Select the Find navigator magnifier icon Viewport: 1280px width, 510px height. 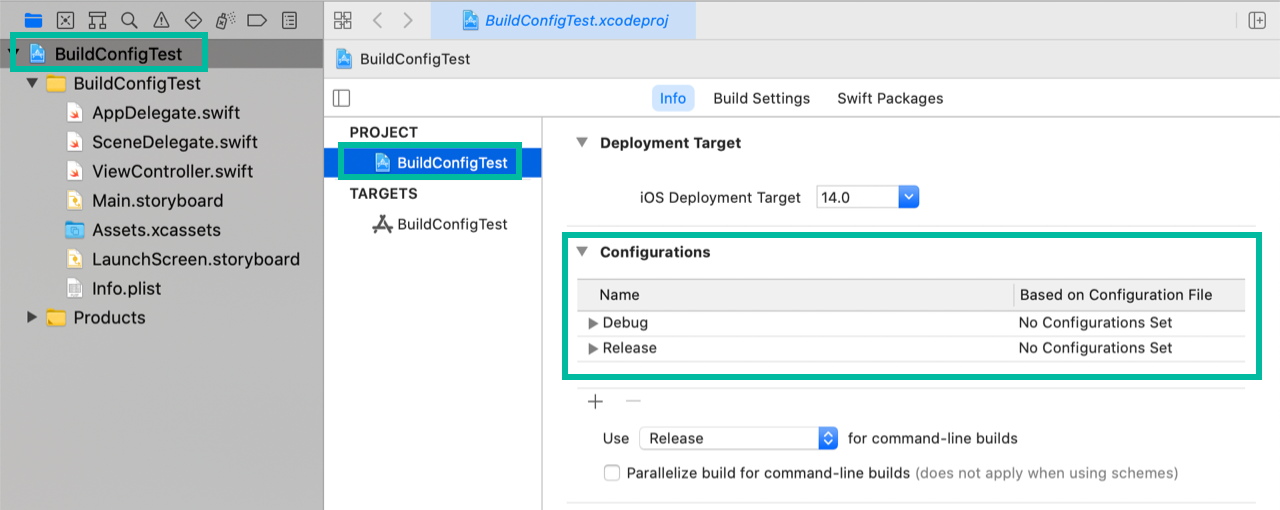click(x=129, y=20)
